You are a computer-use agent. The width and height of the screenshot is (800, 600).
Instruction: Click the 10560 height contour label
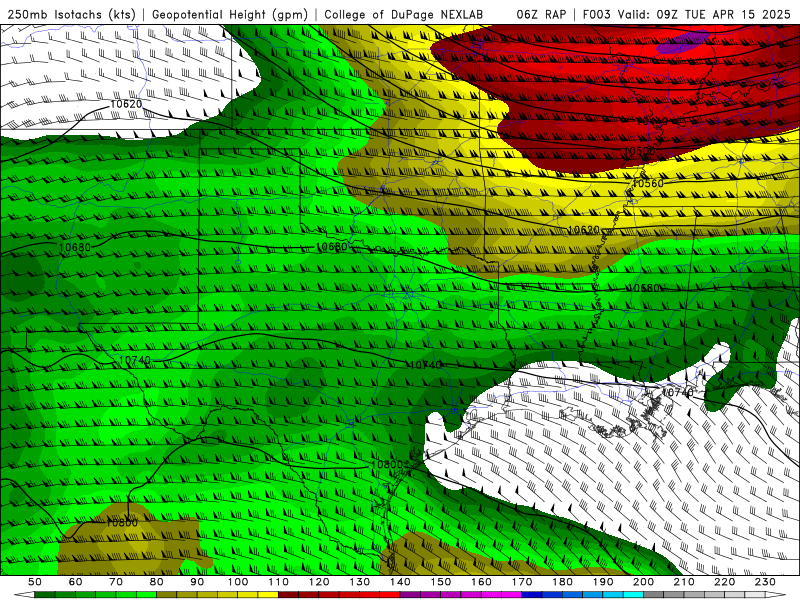click(647, 184)
